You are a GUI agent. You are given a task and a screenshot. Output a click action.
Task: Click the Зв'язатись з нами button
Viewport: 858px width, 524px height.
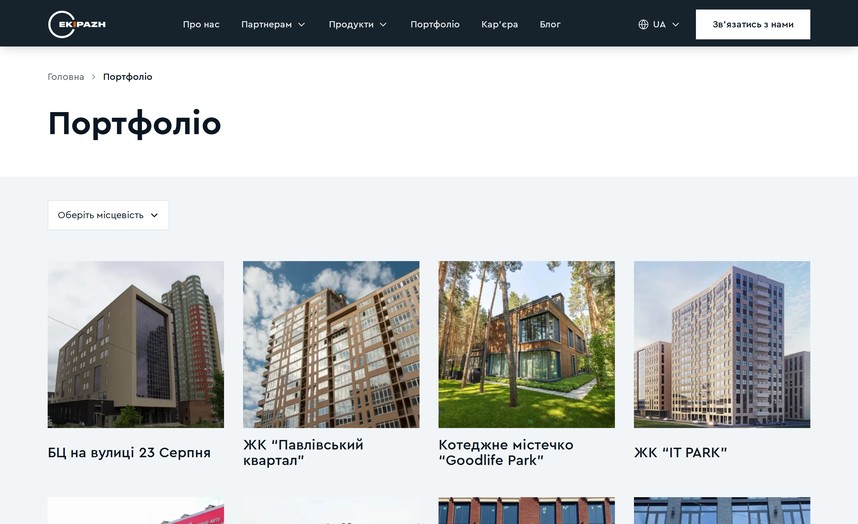[753, 24]
